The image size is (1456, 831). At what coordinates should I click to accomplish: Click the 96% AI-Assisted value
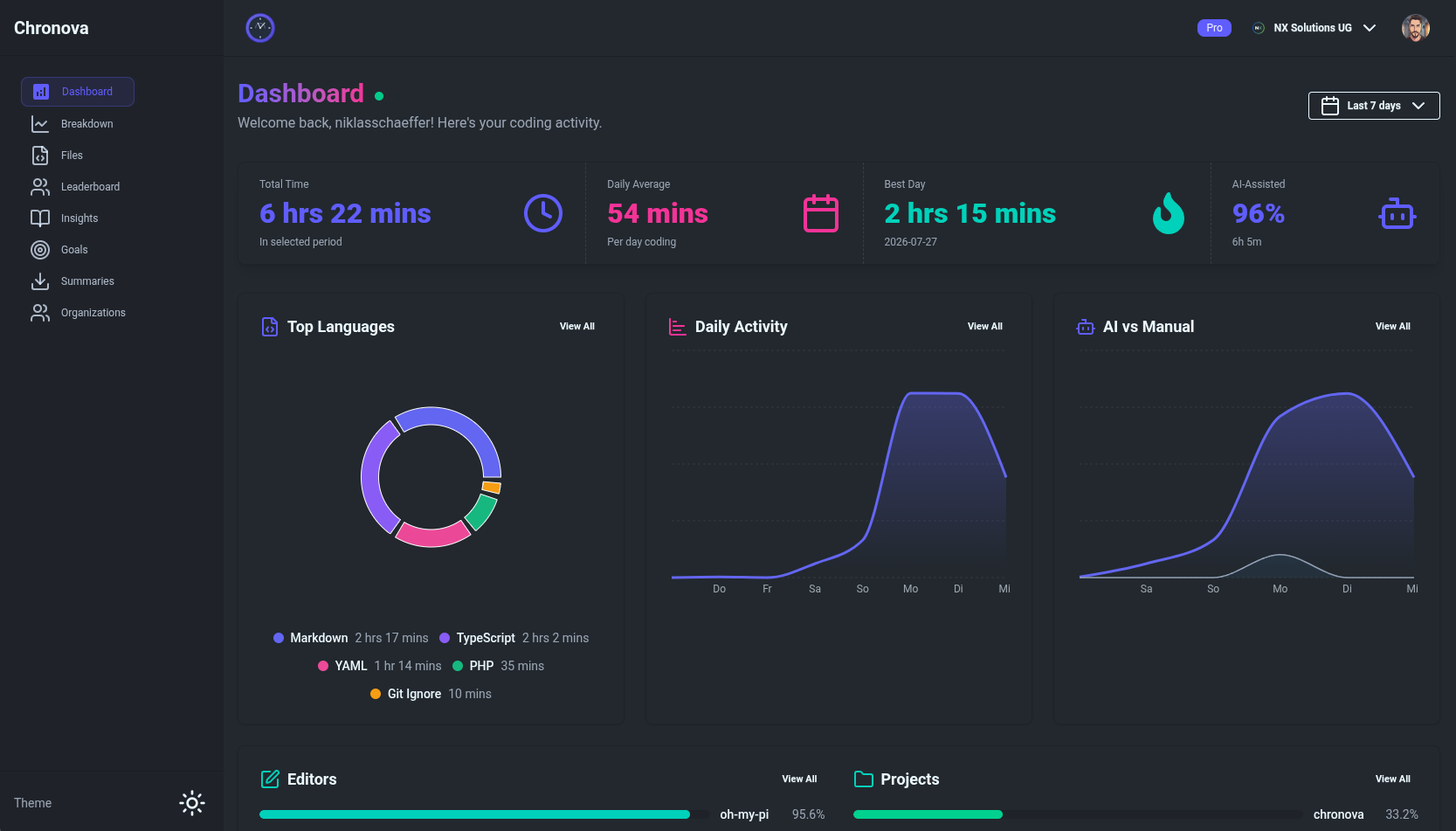click(1258, 213)
